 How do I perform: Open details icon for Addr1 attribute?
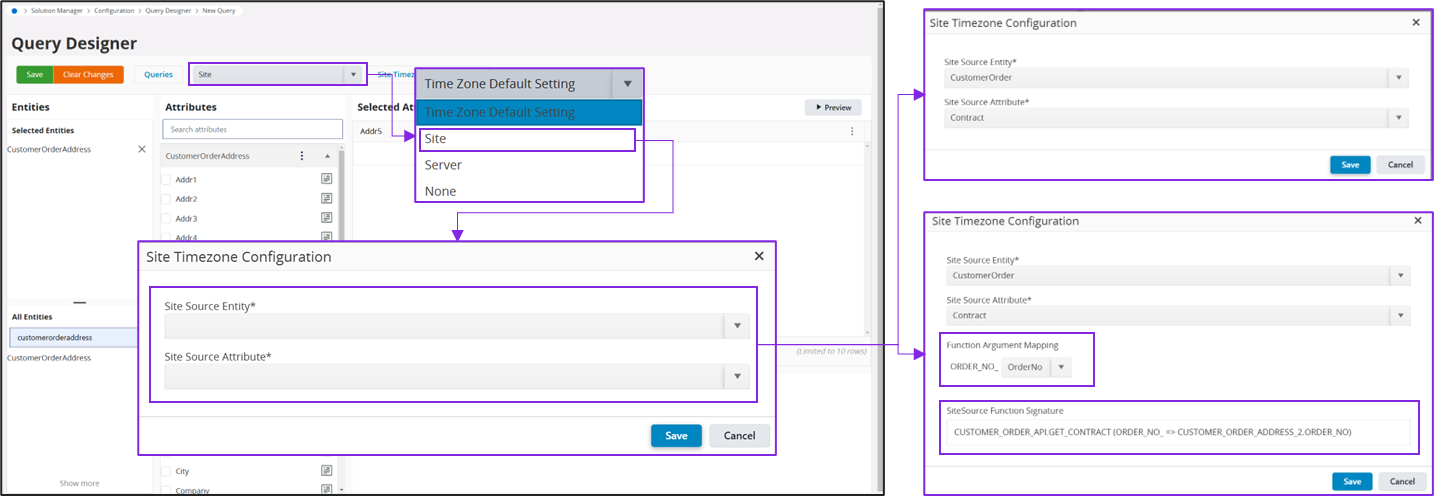(x=326, y=179)
